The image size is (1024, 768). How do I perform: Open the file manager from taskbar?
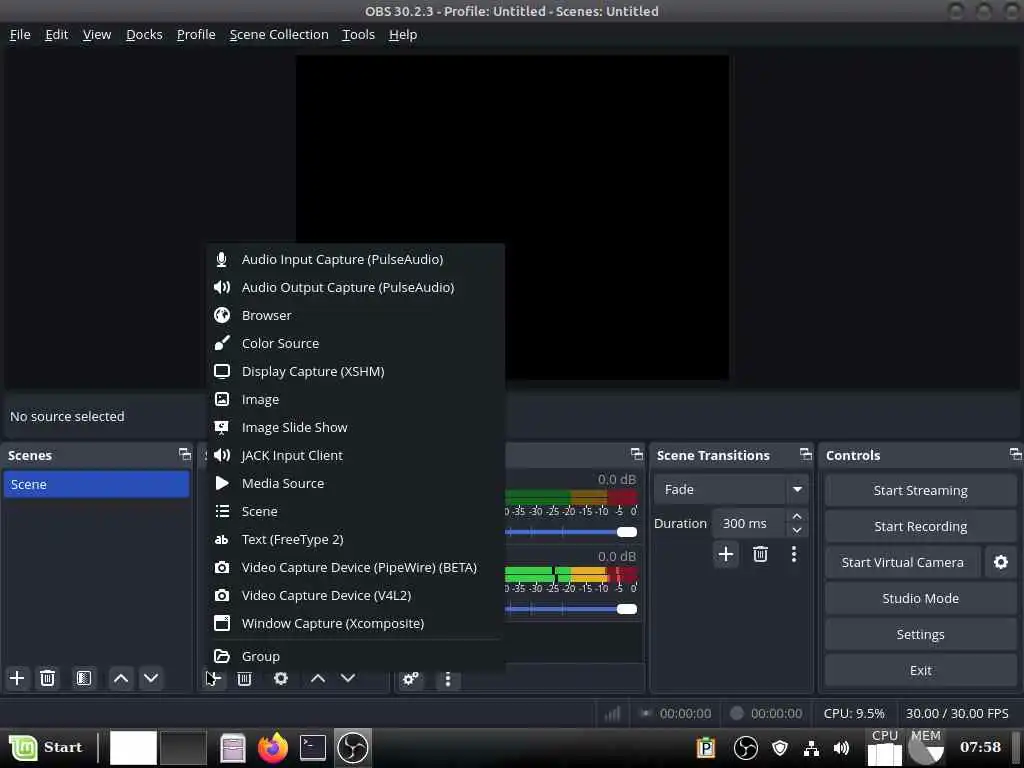pyautogui.click(x=232, y=748)
